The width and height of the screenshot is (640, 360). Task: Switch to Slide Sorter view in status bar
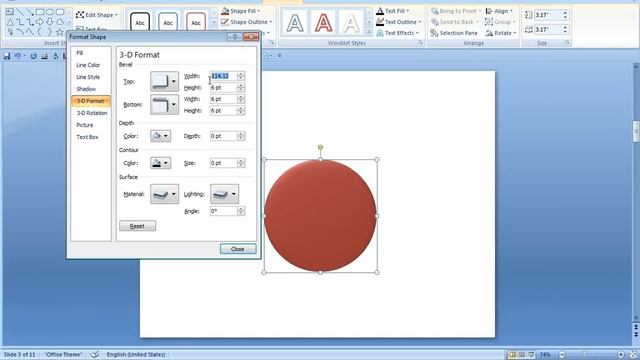pyautogui.click(x=522, y=354)
